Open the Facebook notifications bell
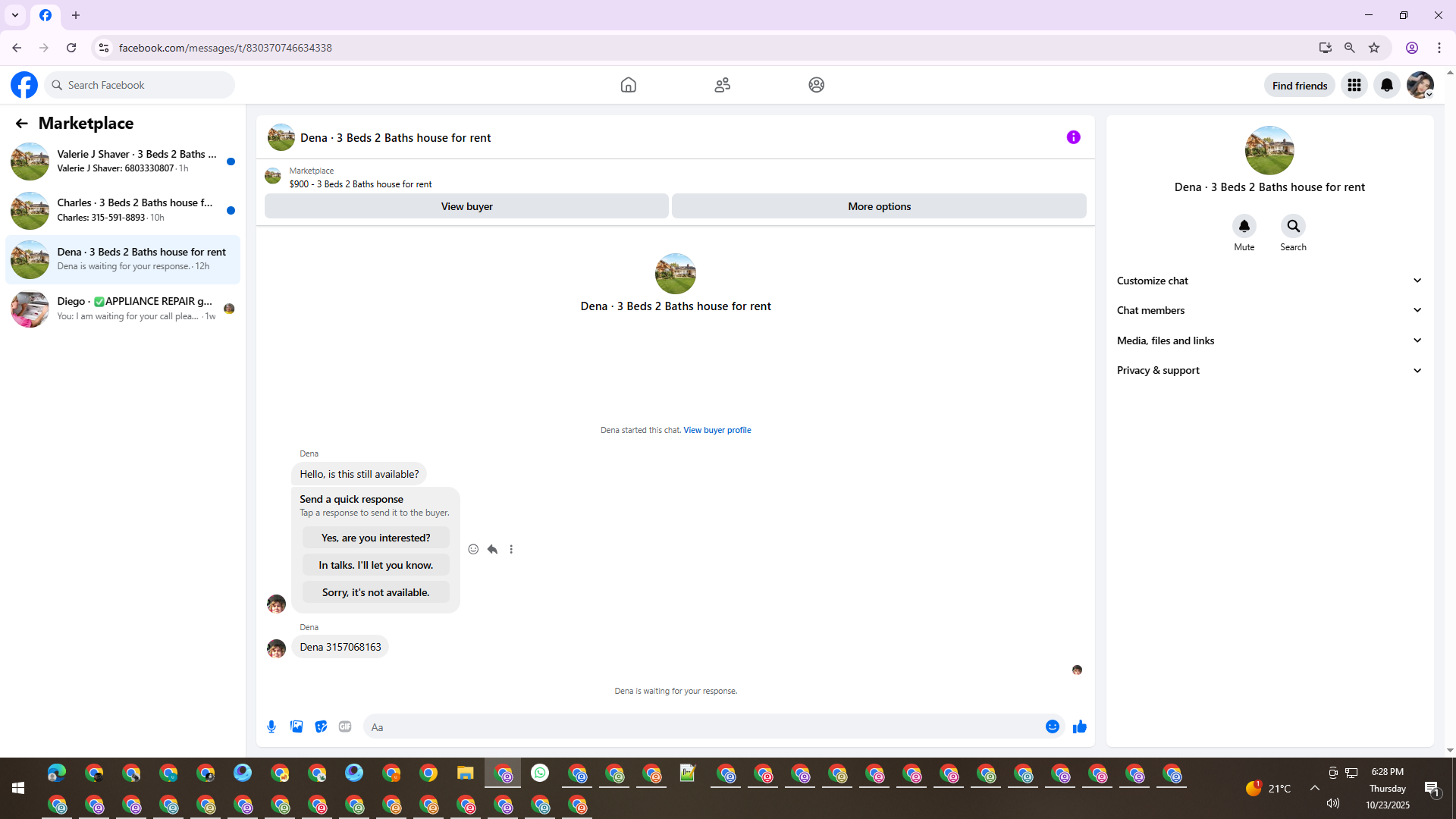1456x819 pixels. 1387,85
